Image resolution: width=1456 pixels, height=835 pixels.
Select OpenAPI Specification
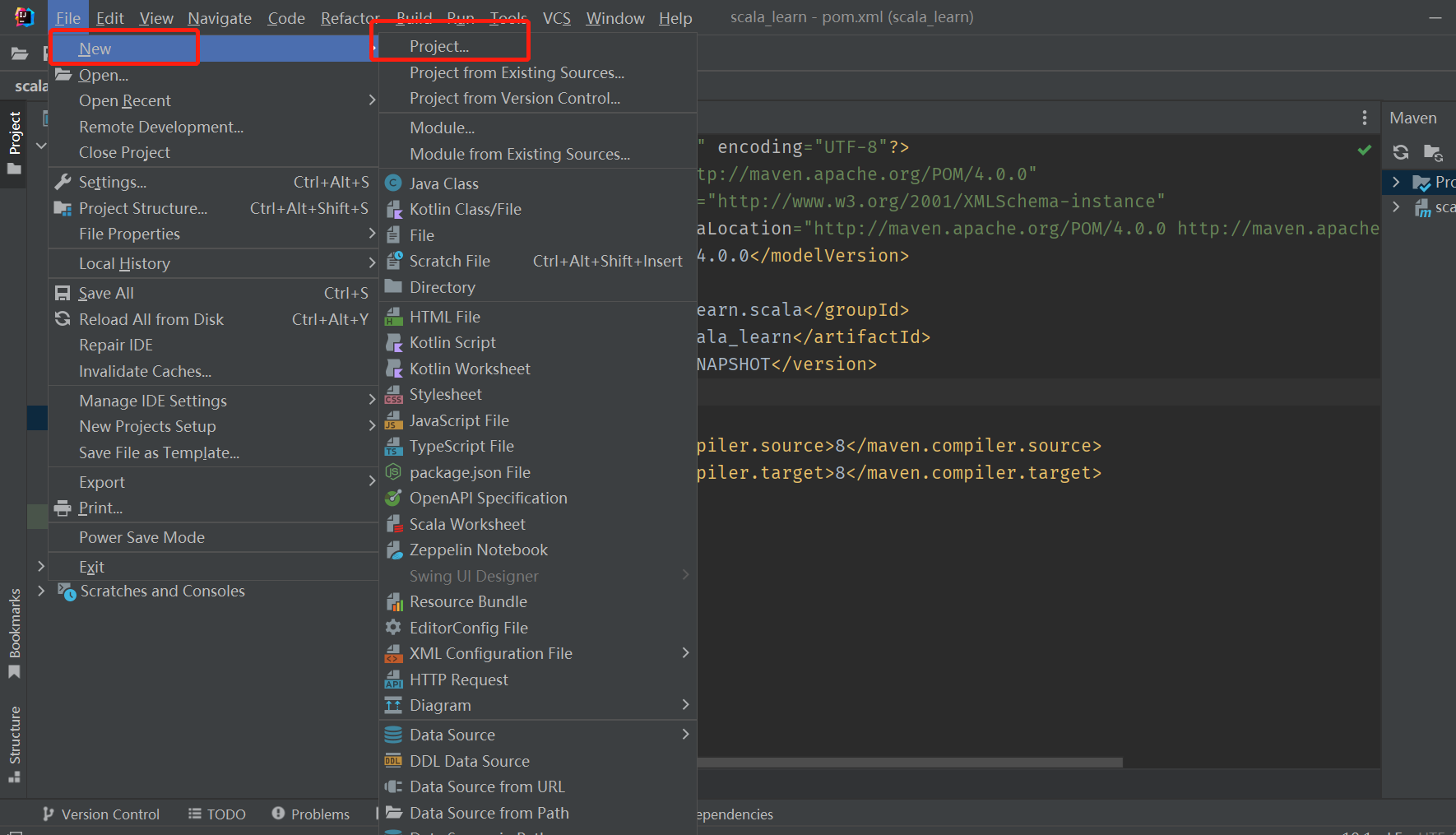coord(538,498)
